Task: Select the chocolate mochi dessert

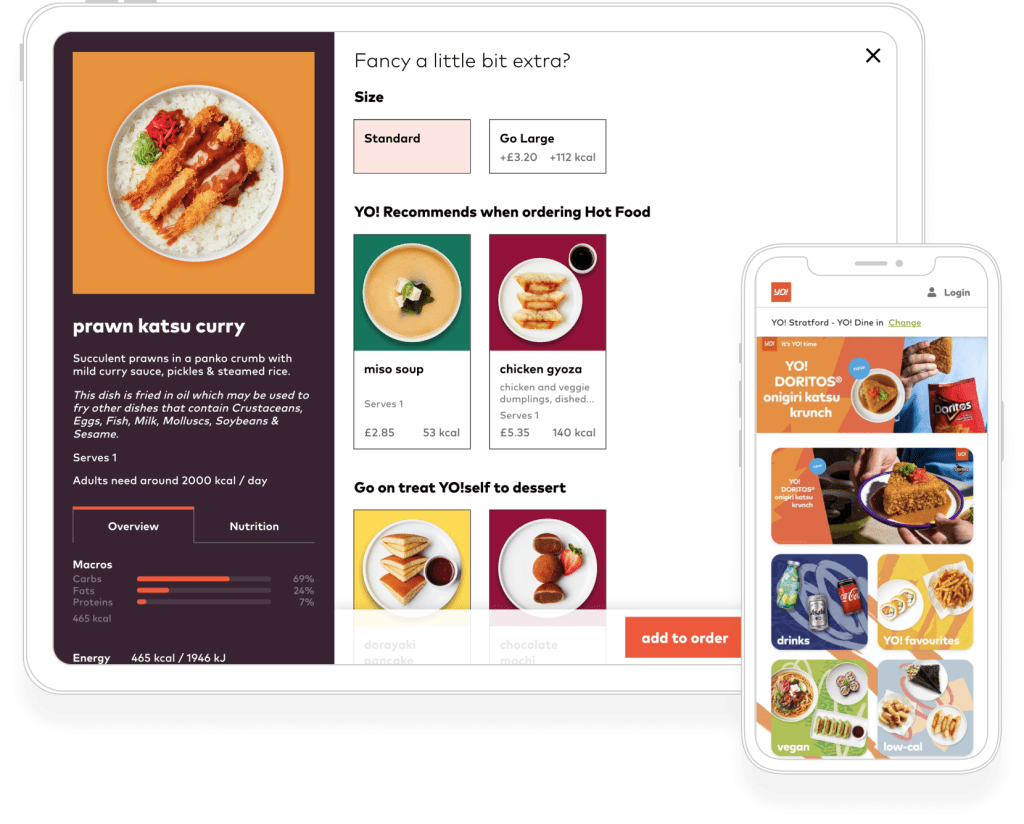Action: 547,586
